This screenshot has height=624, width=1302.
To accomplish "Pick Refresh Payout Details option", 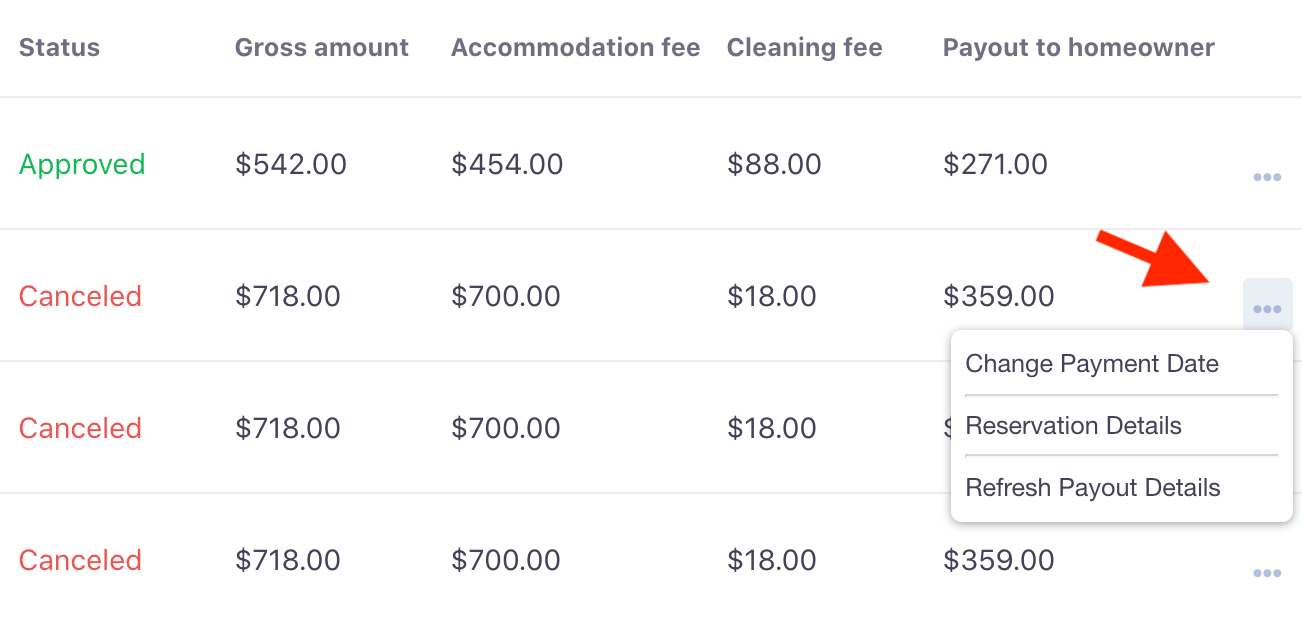I will pos(1093,488).
